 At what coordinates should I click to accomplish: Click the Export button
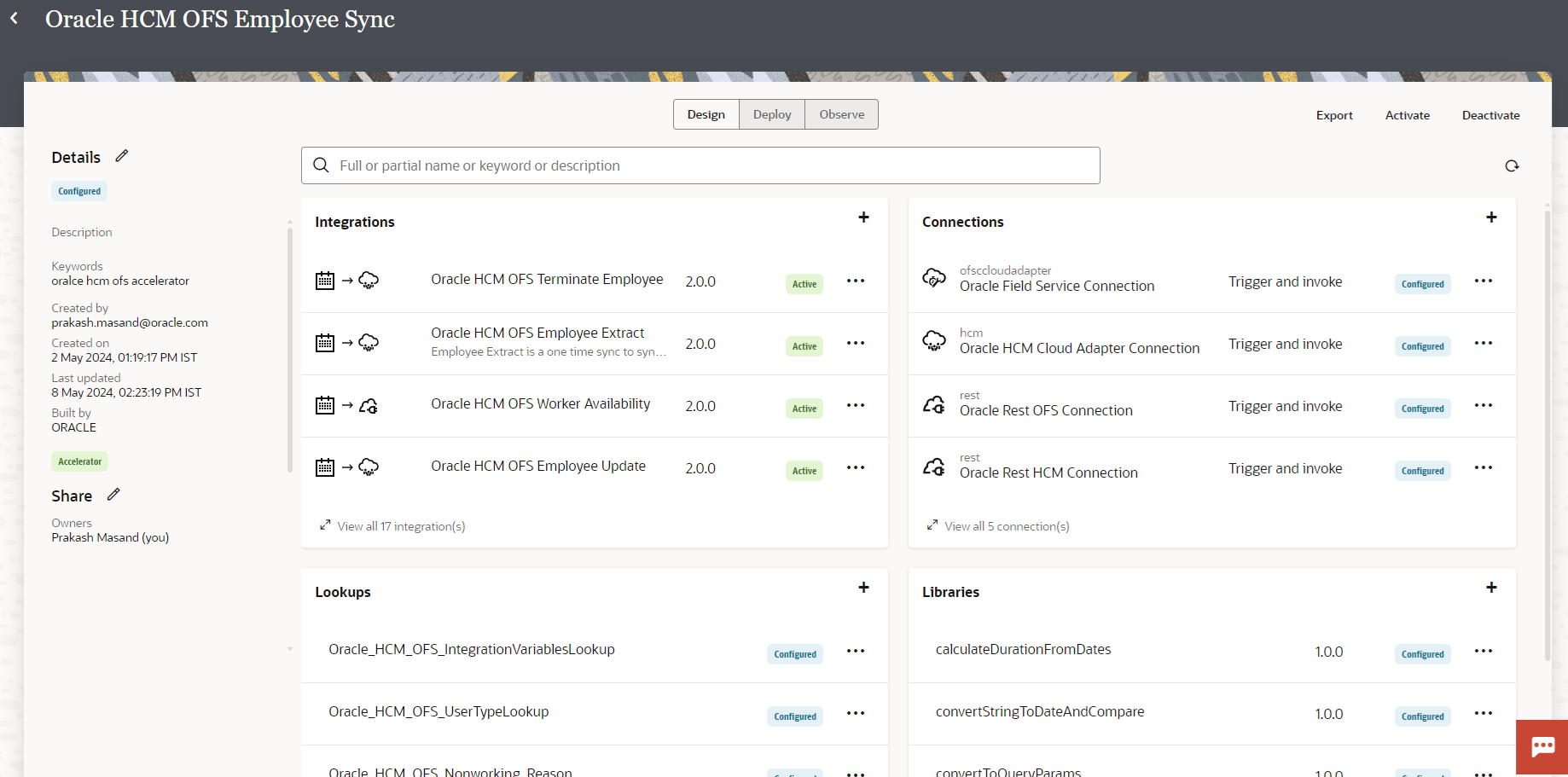click(1334, 115)
